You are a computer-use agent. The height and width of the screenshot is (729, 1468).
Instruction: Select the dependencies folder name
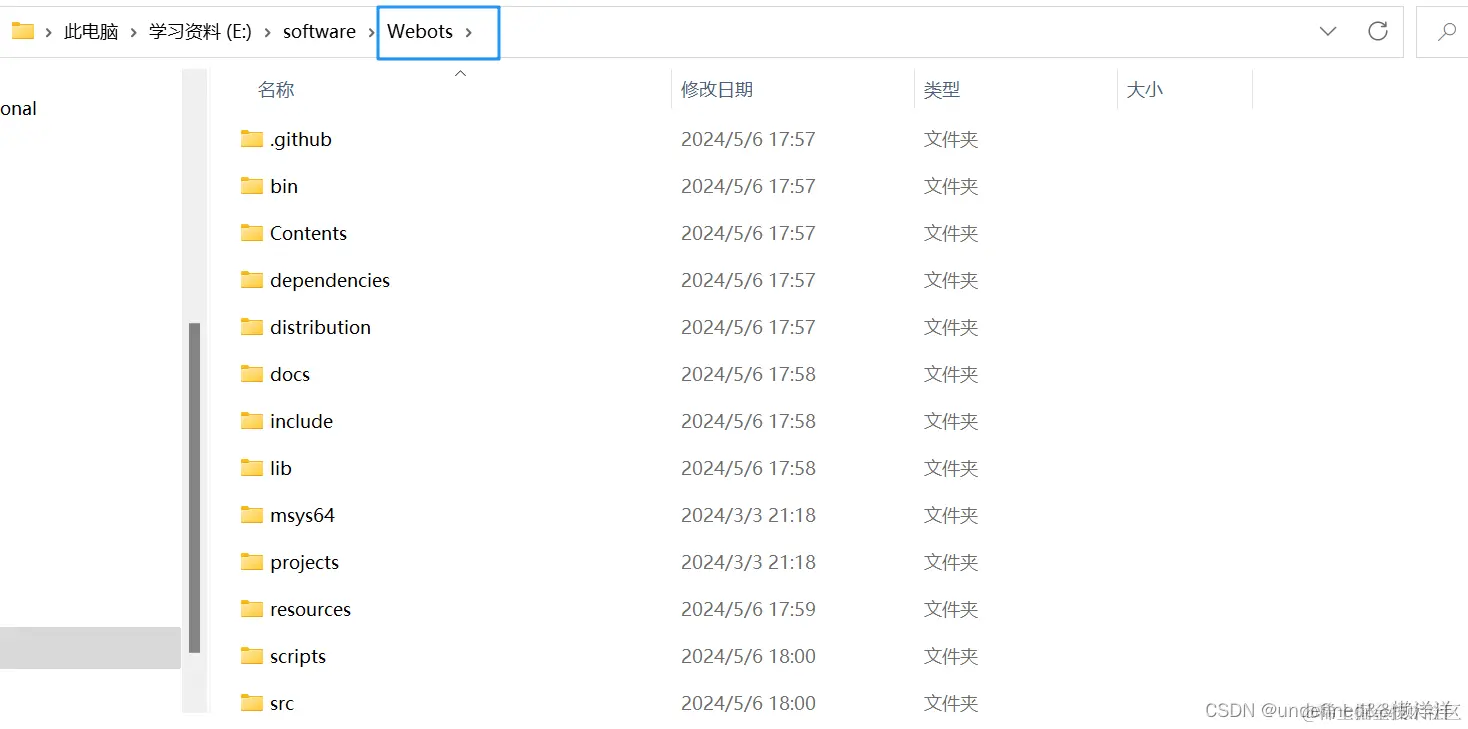pos(330,280)
